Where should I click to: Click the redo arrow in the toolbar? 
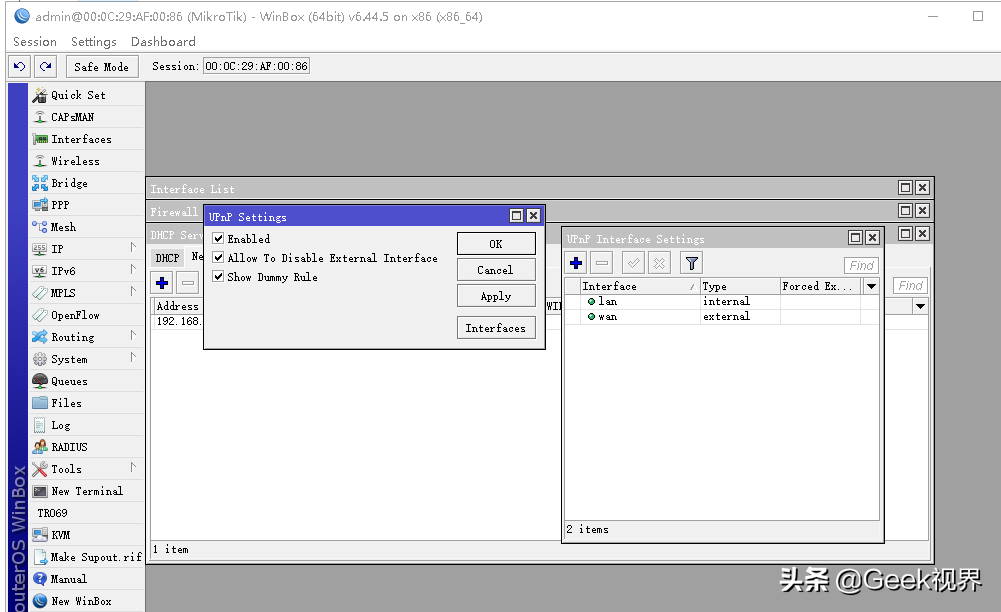click(45, 66)
